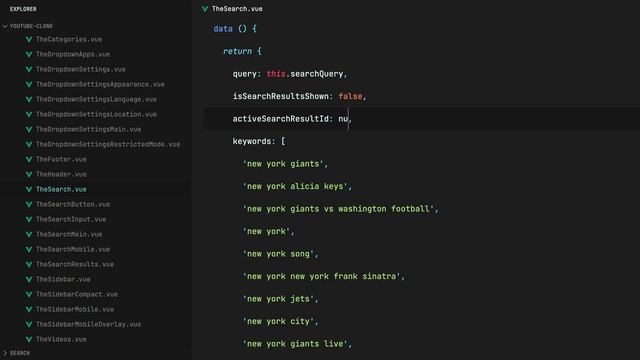
Task: Click Vue icon beside TheSearchMobile.vue
Action: coord(29,249)
